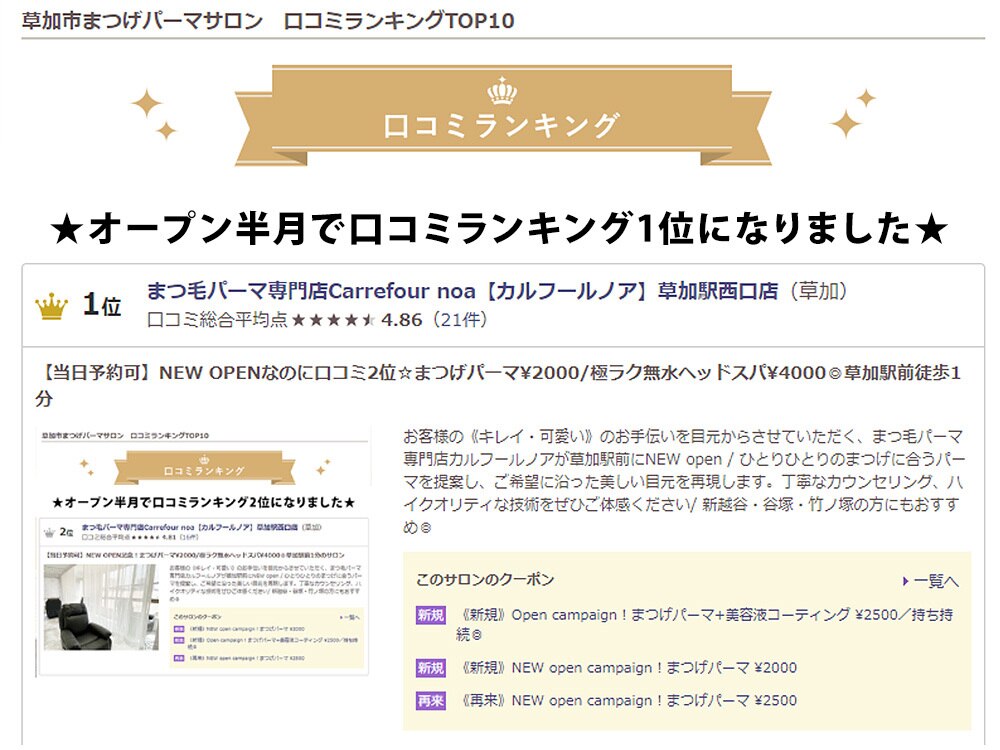Select the Open campaign ¥2500 美容液コーティング coupon
1000x750 pixels.
(707, 624)
